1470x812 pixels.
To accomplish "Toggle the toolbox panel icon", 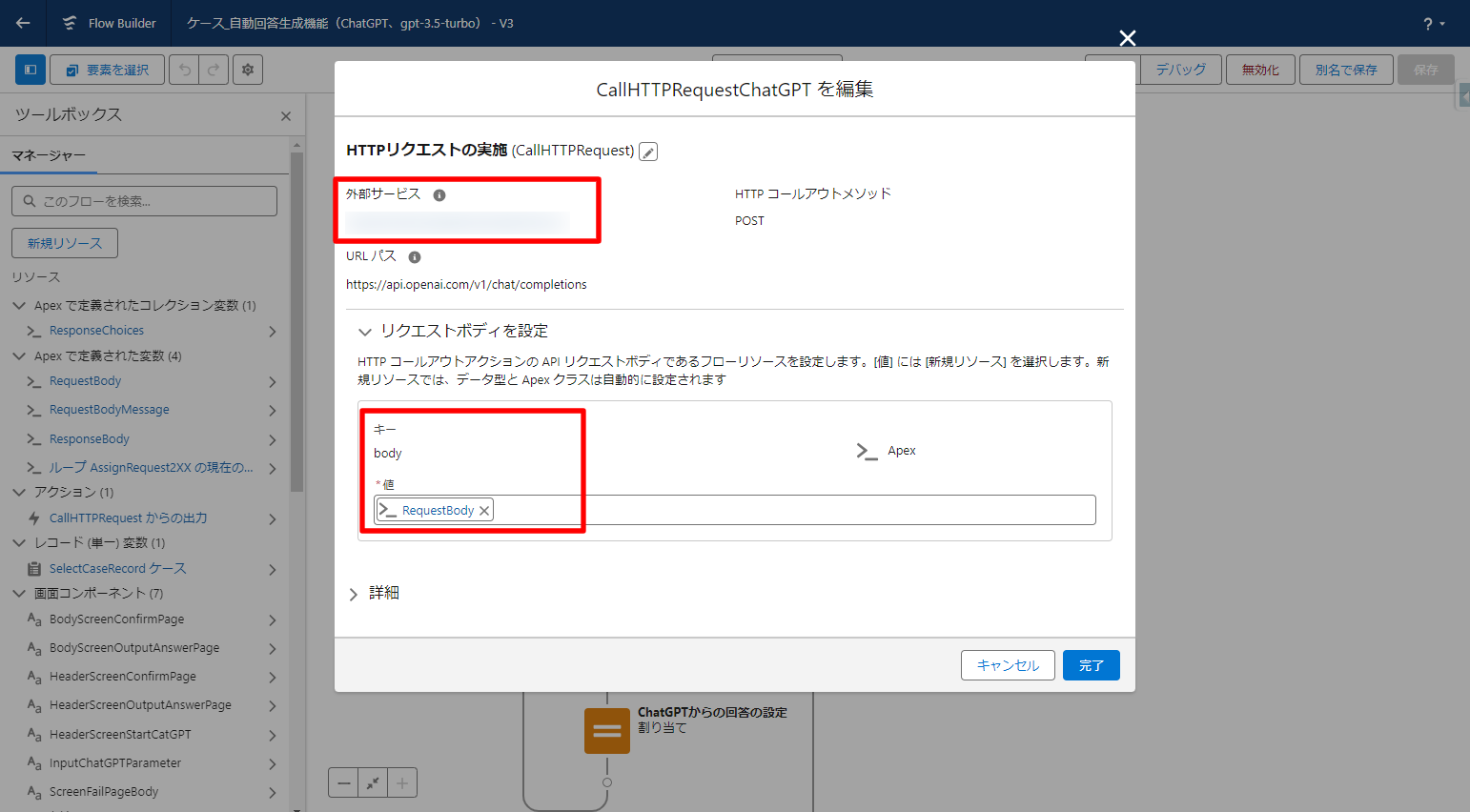I will tap(31, 70).
